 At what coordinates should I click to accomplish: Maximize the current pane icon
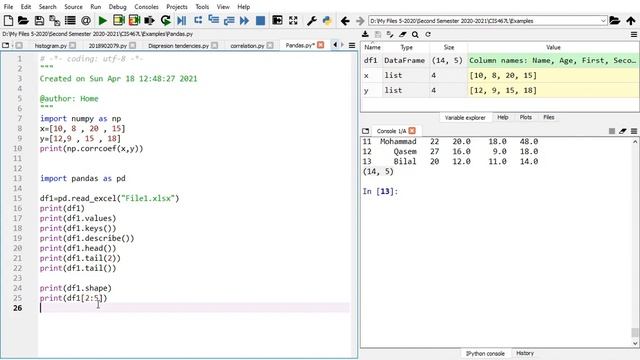click(x=277, y=20)
